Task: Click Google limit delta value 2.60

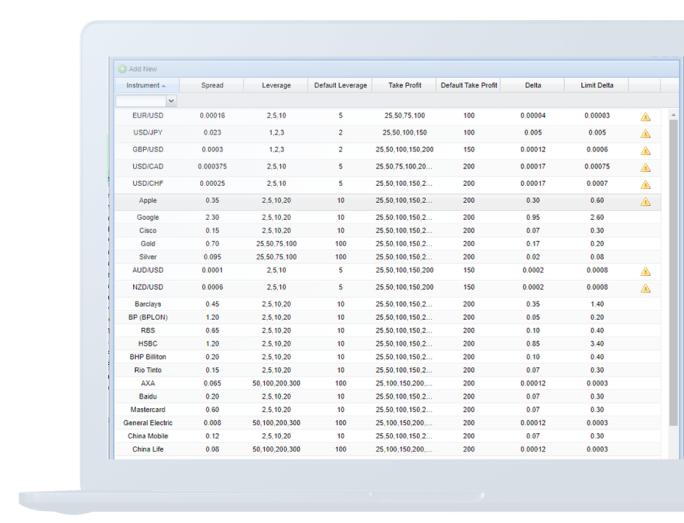Action: click(597, 217)
